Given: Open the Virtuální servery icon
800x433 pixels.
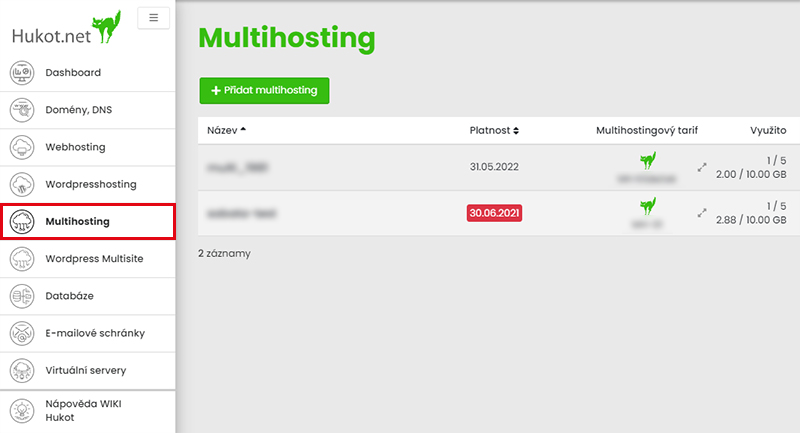Looking at the screenshot, I should pos(22,370).
